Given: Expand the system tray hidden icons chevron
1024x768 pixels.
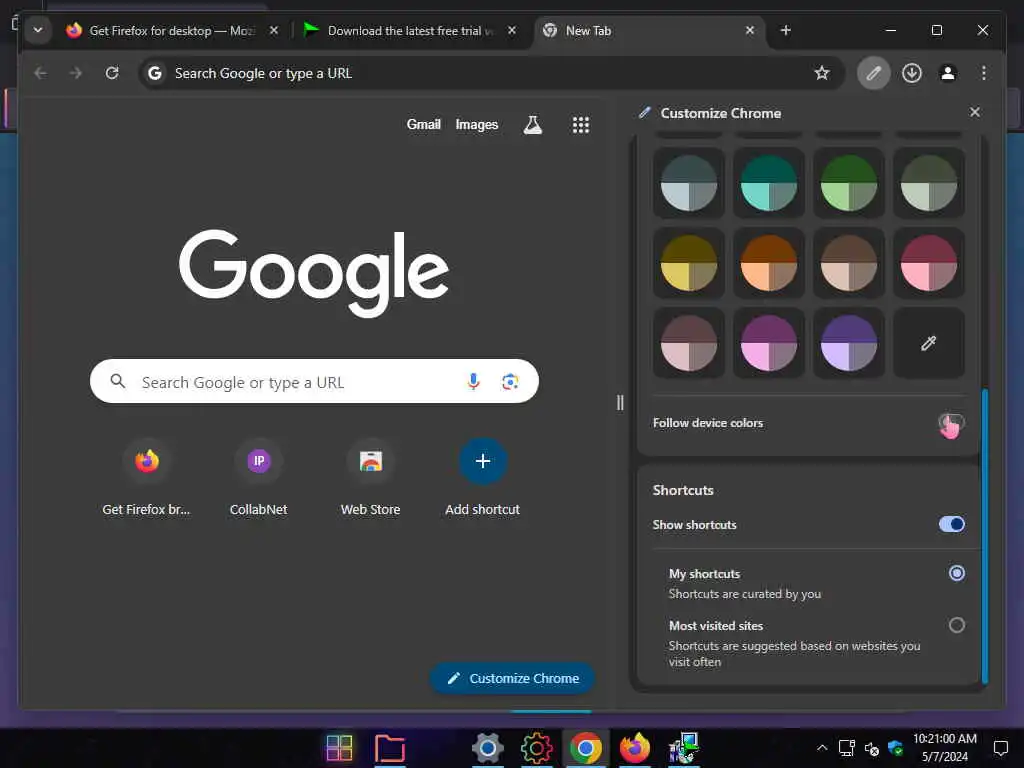Looking at the screenshot, I should point(822,748).
